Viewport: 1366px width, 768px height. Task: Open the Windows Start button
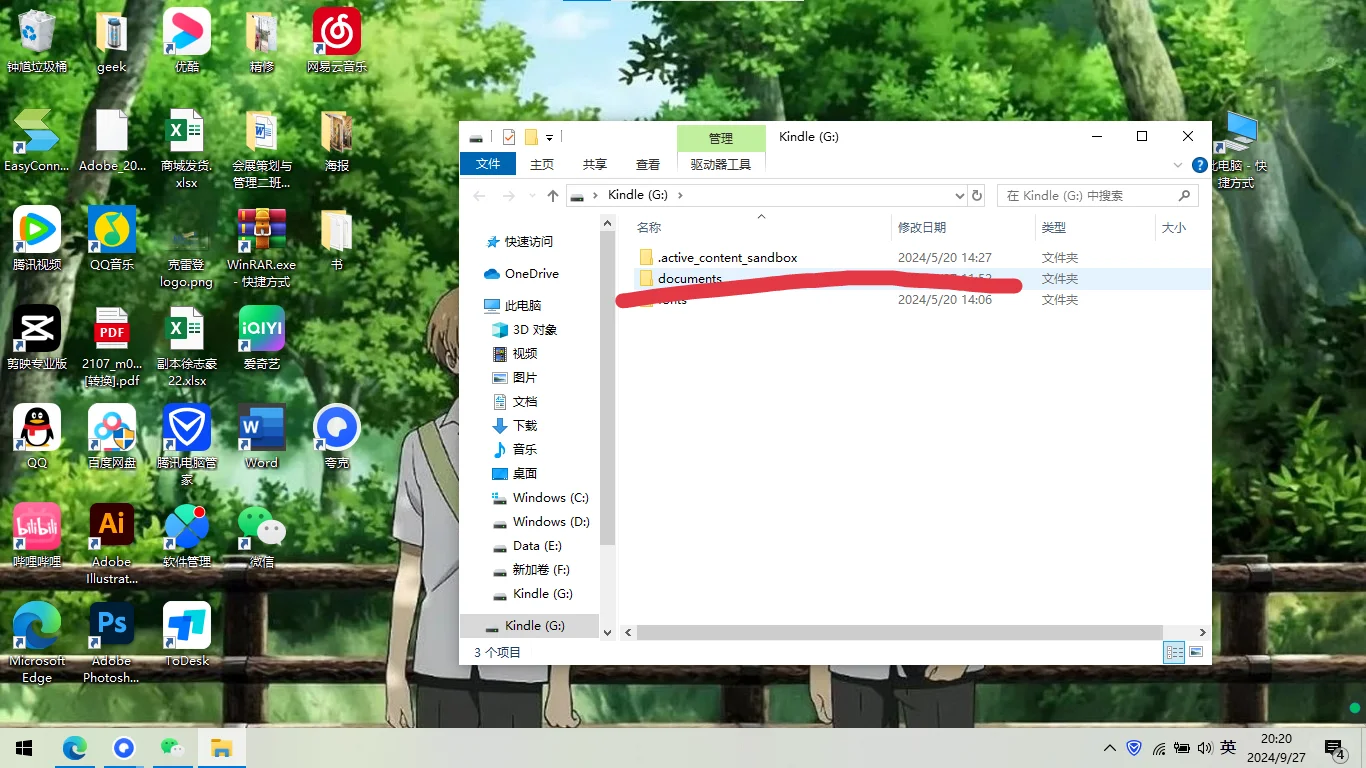24,748
